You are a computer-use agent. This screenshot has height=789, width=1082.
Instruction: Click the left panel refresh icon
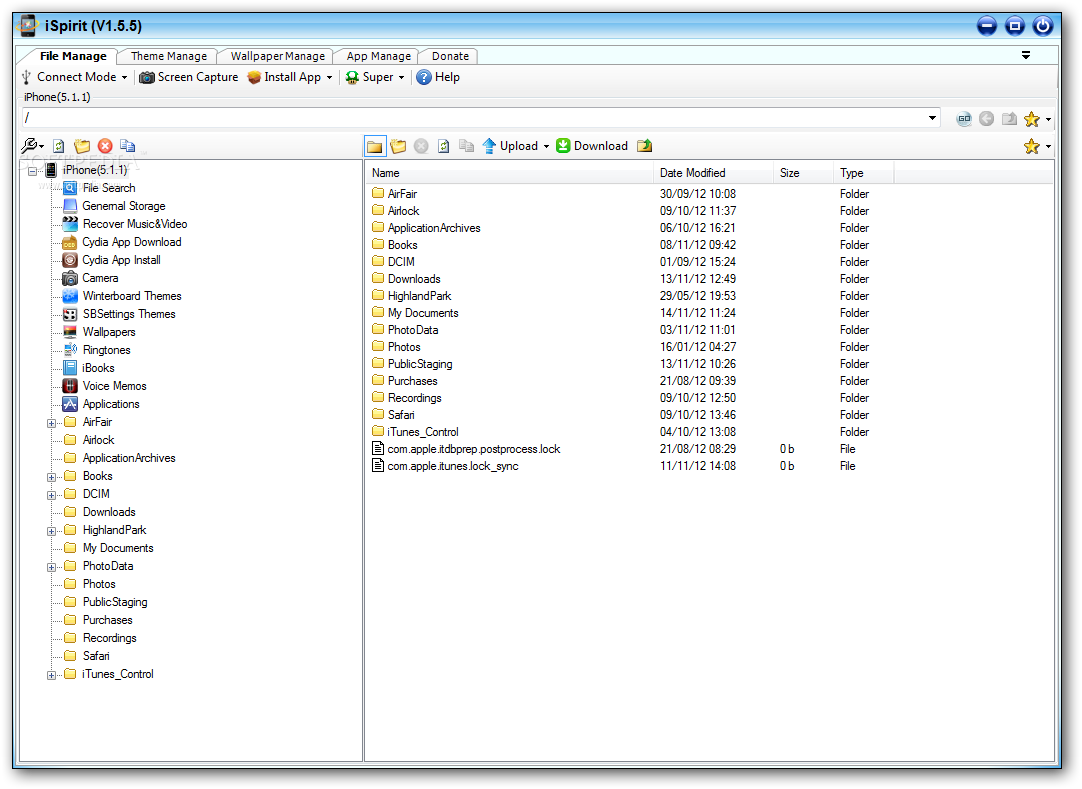[x=59, y=146]
